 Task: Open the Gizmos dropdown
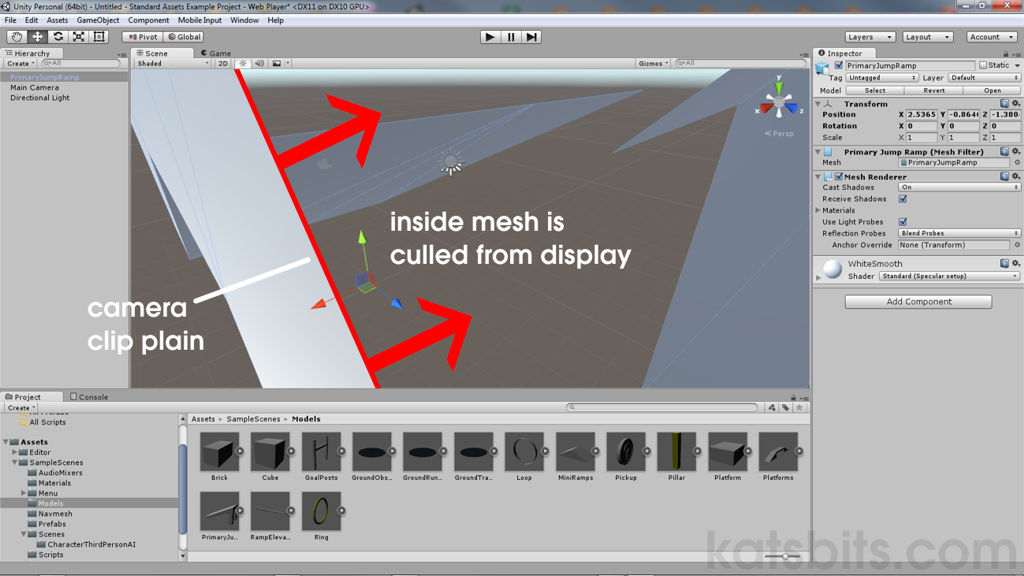[653, 63]
